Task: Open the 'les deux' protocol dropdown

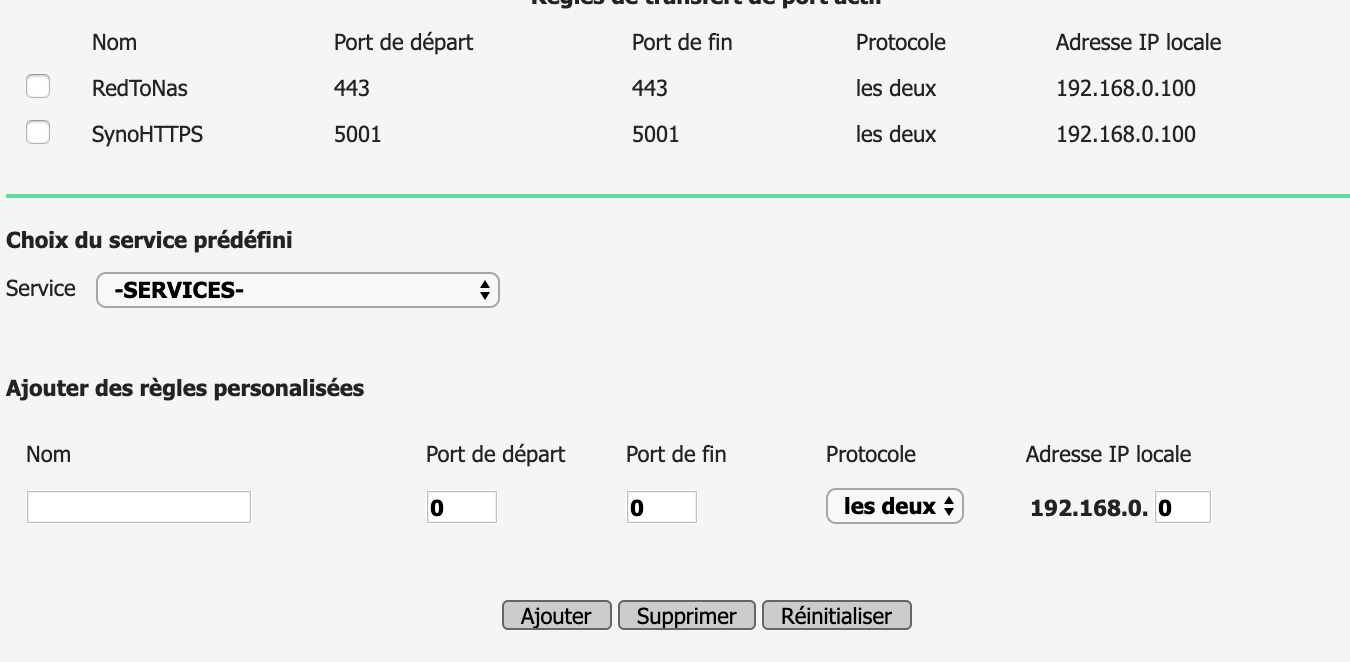Action: point(894,507)
